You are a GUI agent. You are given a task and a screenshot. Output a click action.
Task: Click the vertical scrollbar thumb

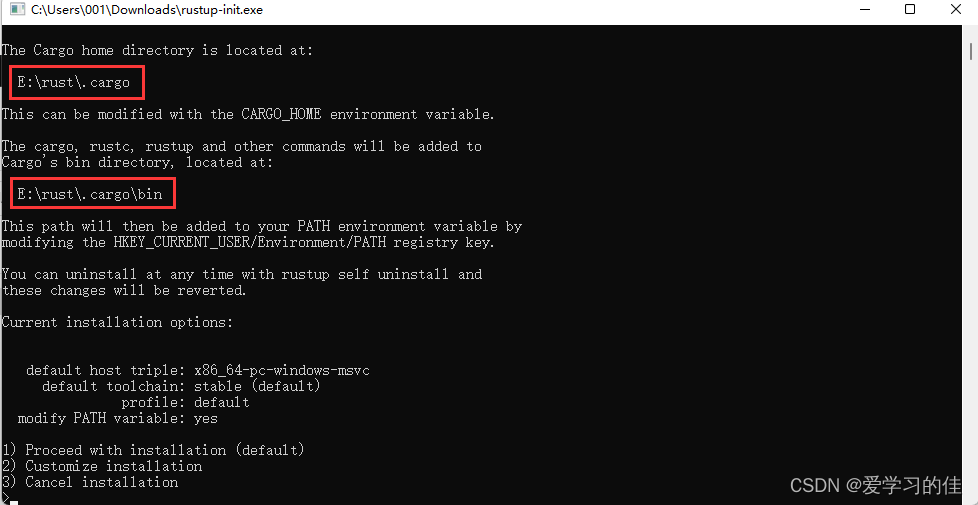click(x=972, y=50)
